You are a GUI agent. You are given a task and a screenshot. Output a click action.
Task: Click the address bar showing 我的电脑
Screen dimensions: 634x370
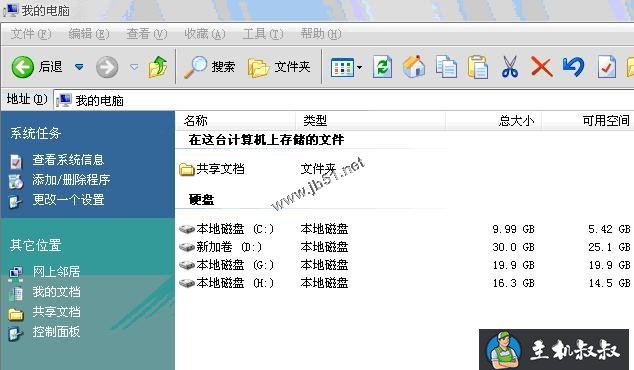click(x=344, y=100)
